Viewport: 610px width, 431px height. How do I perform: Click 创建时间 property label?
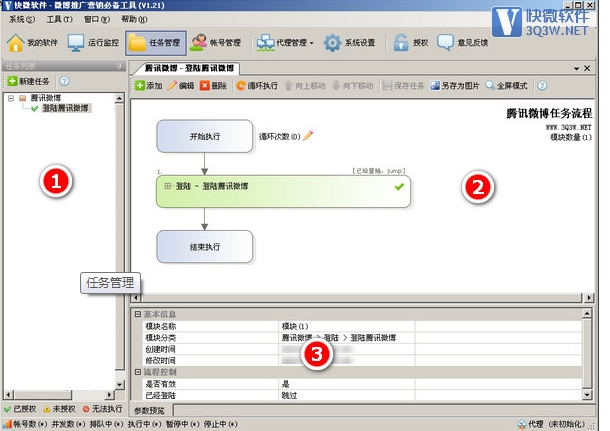tap(160, 349)
